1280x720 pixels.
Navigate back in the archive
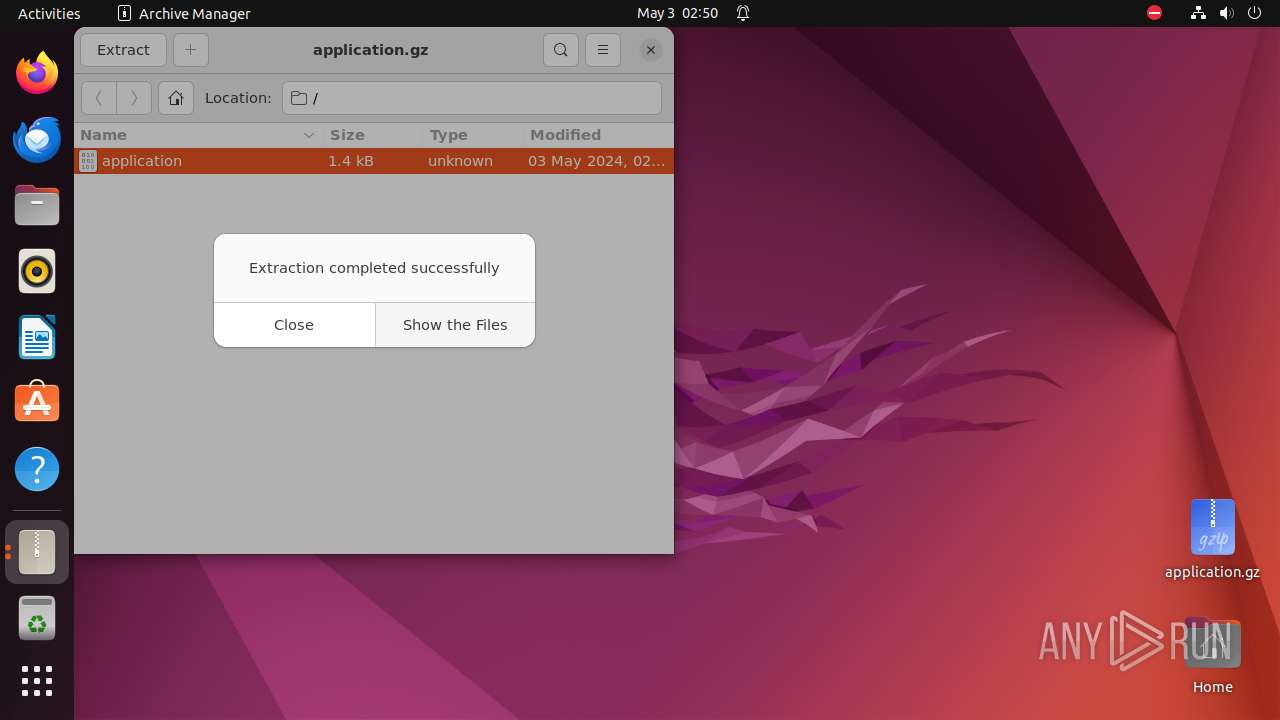pyautogui.click(x=99, y=98)
